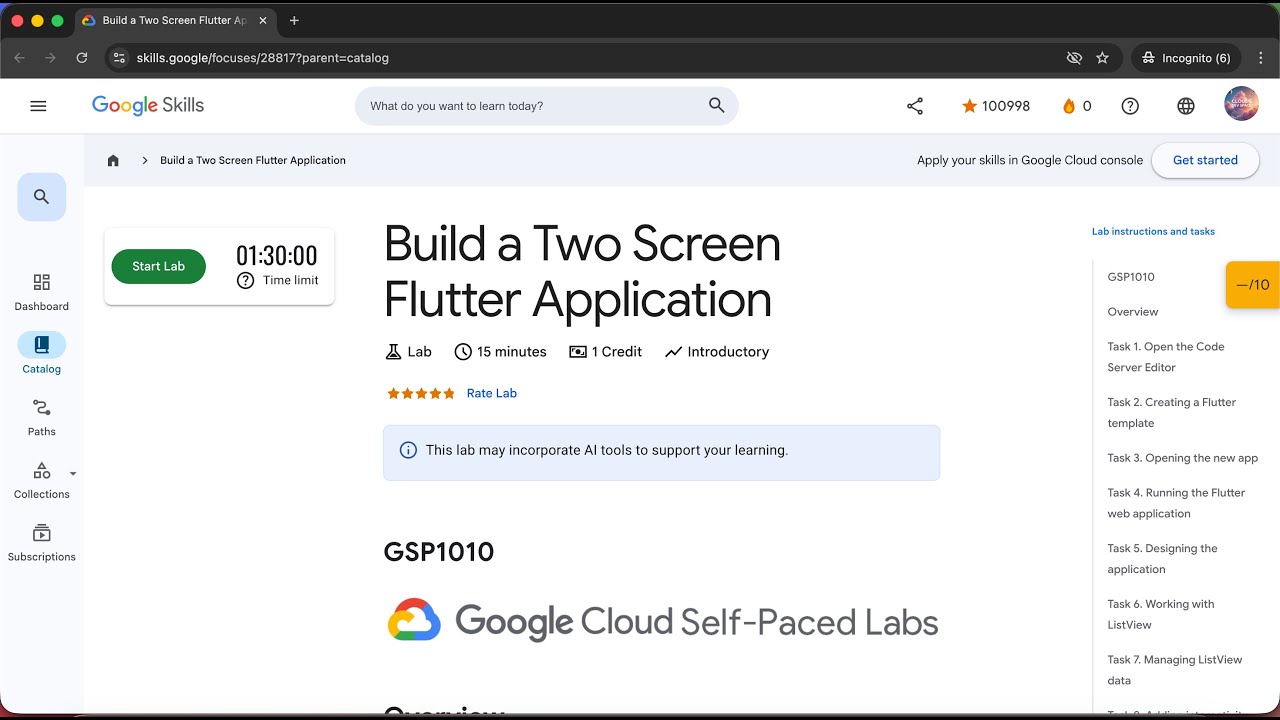The height and width of the screenshot is (720, 1280).
Task: Click the Lab instructions and tasks heading
Action: click(x=1153, y=231)
